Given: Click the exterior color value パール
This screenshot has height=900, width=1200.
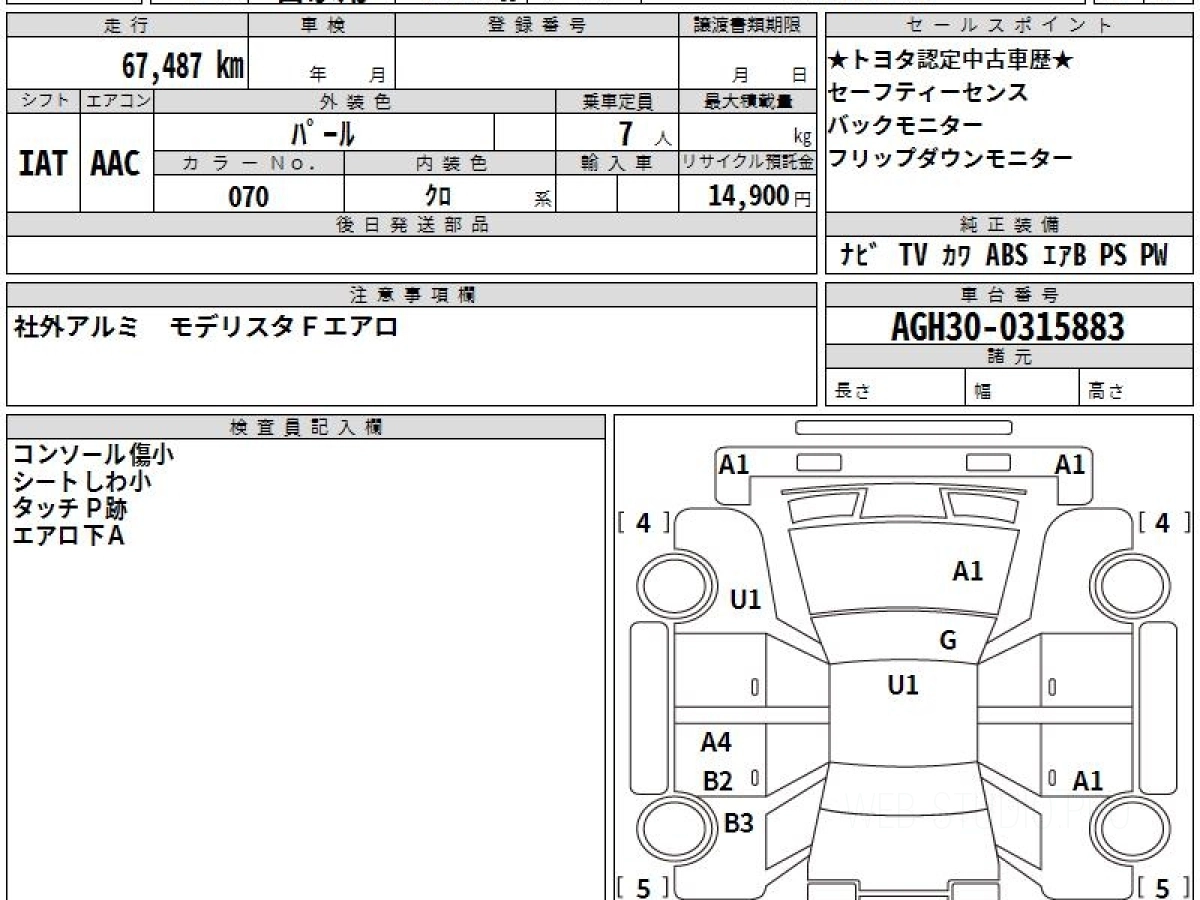Looking at the screenshot, I should tap(323, 132).
